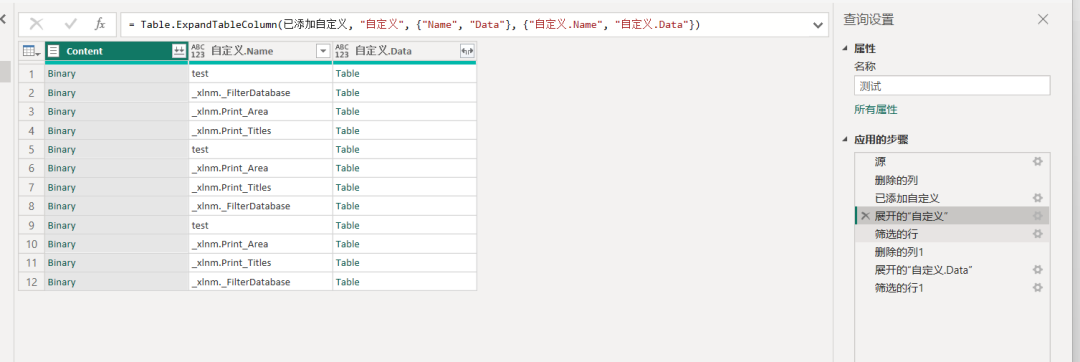Image resolution: width=1080 pixels, height=362 pixels.
Task: Open settings gear for the 源 step
Action: [1037, 162]
